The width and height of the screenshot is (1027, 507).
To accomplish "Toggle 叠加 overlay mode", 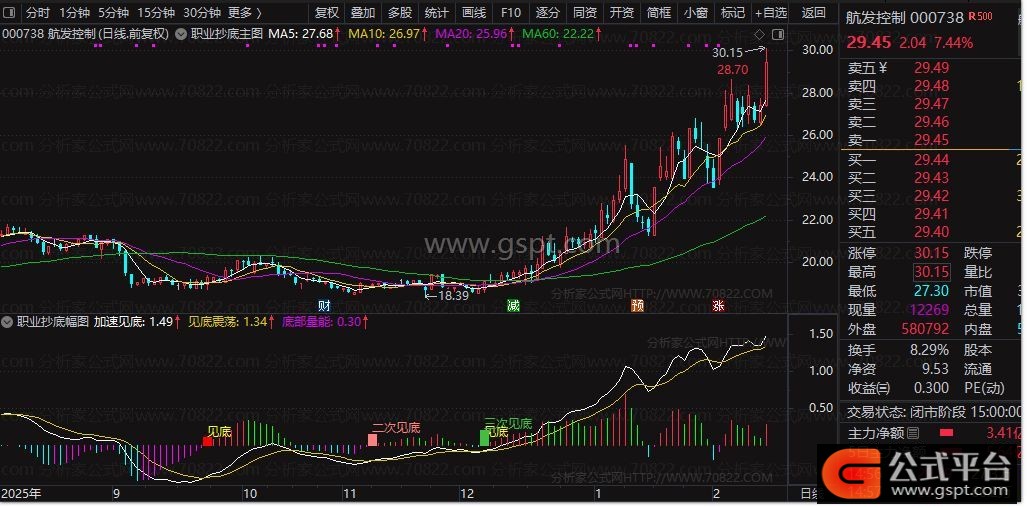I will point(363,13).
